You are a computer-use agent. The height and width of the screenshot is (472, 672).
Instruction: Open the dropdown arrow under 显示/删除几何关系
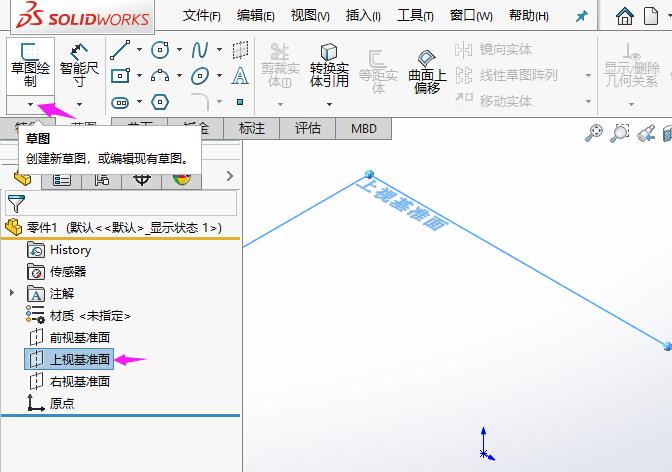631,104
